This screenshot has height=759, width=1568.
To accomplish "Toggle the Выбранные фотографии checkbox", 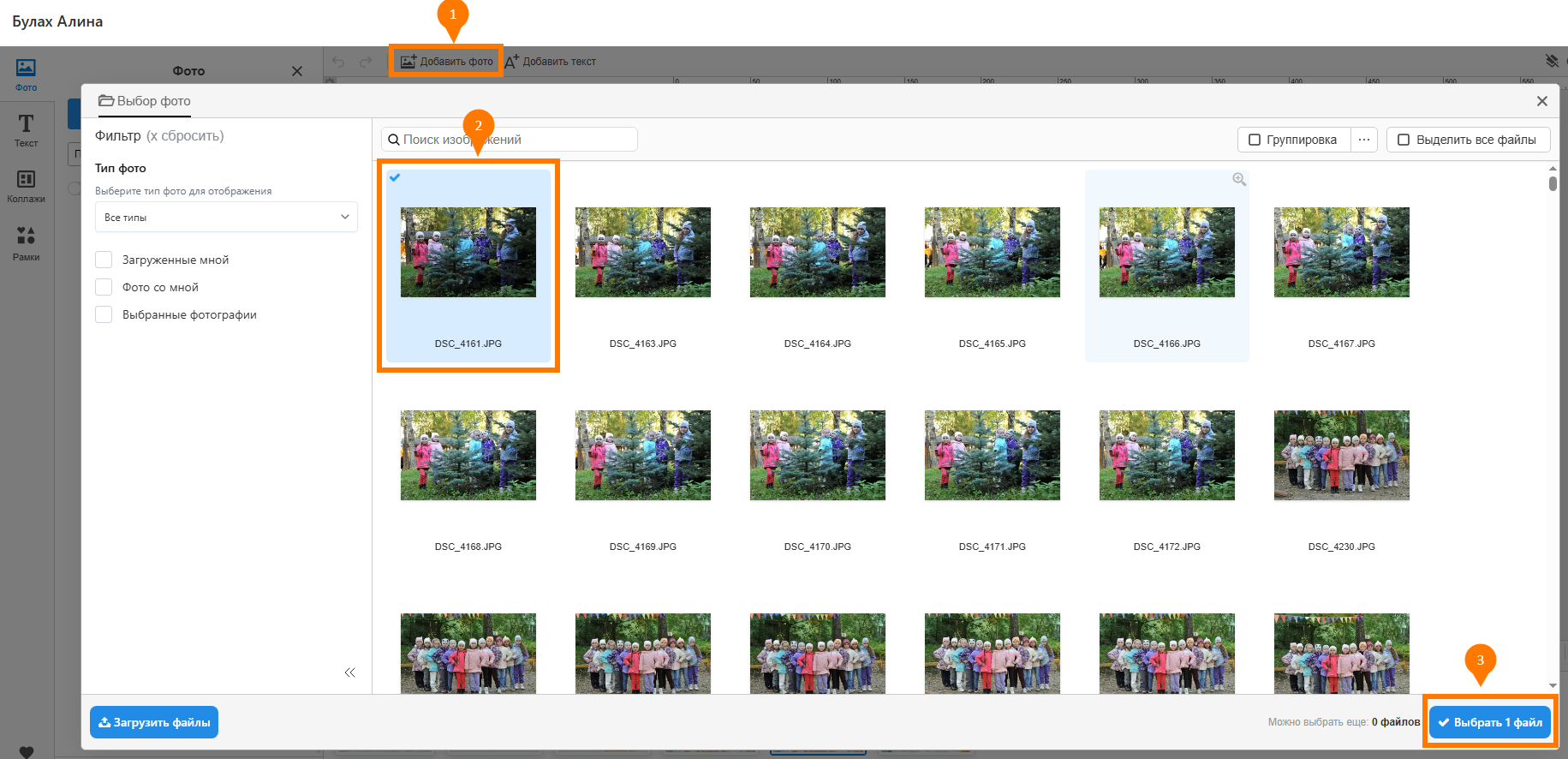I will (x=104, y=314).
